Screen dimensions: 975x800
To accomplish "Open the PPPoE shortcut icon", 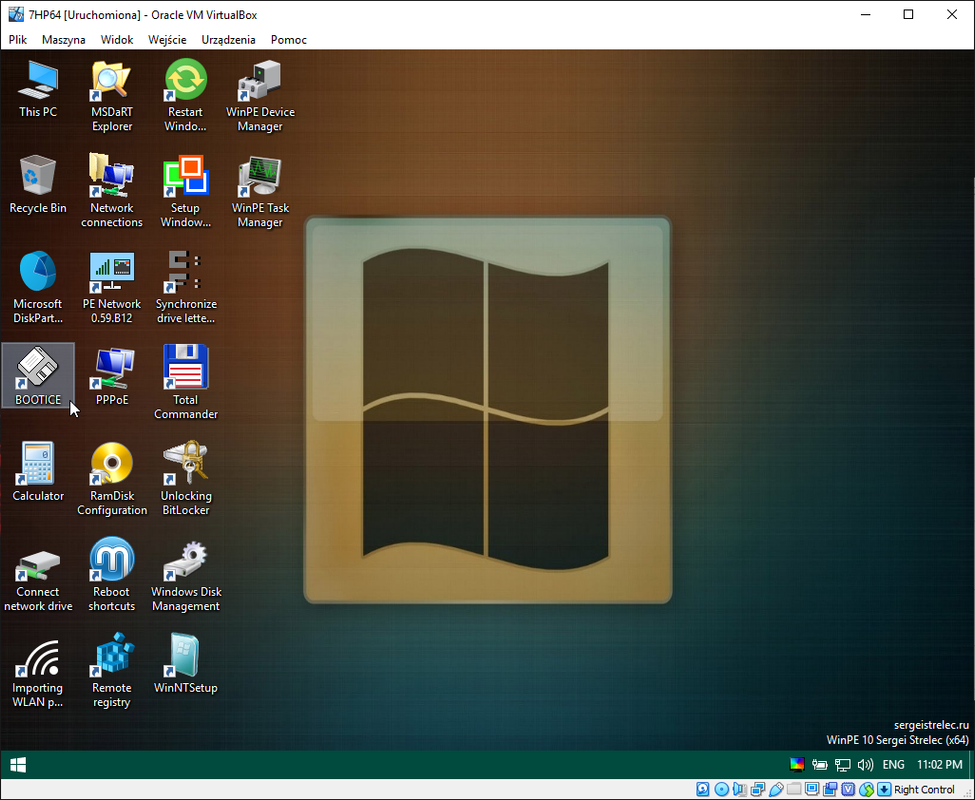I will pos(112,376).
